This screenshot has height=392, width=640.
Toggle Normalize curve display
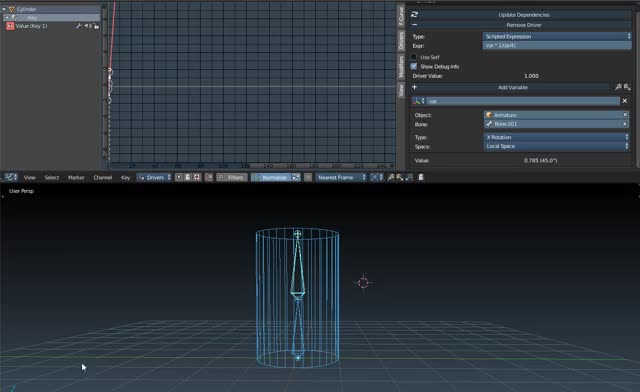(271, 177)
